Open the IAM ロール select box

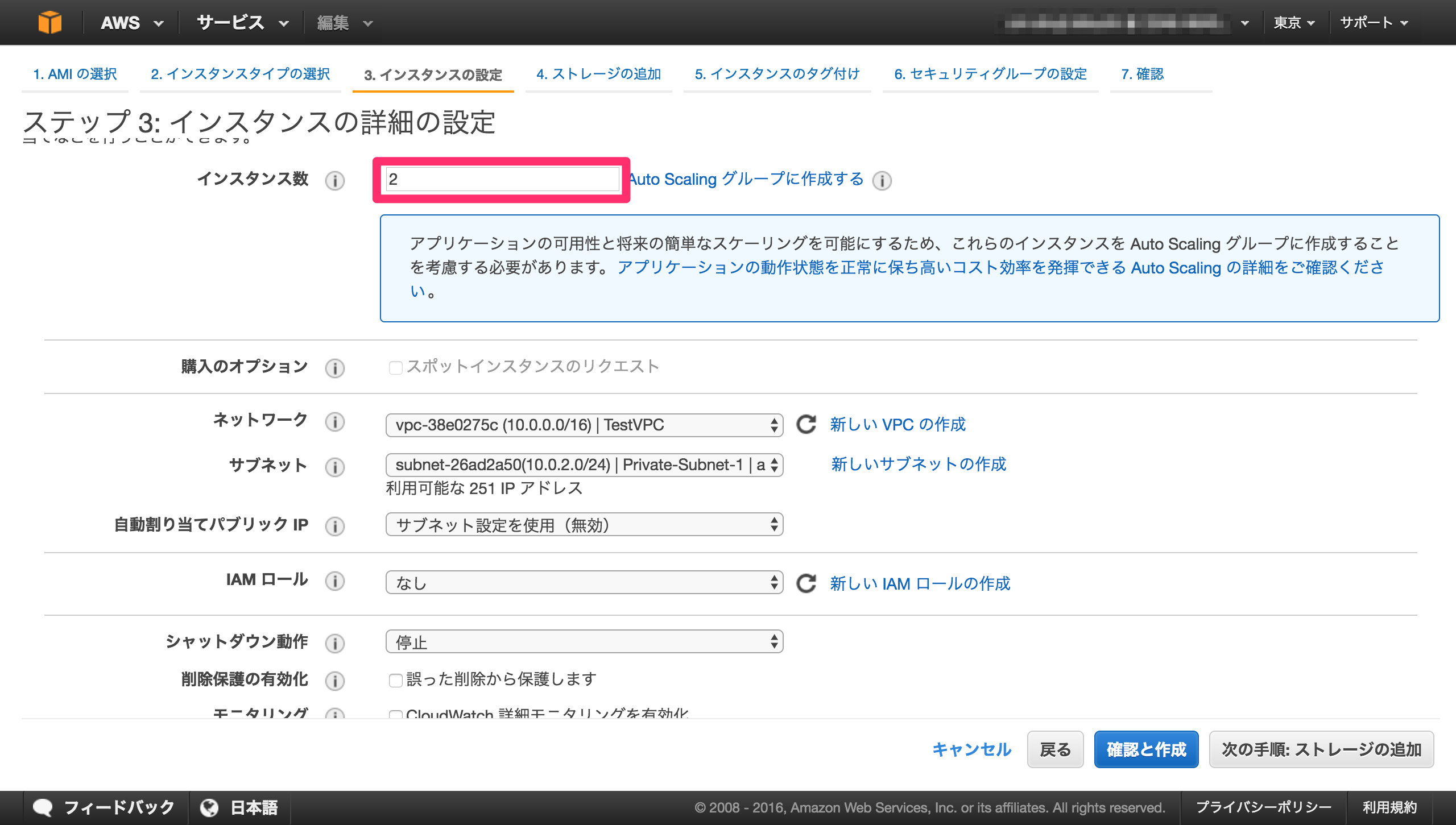pos(584,582)
